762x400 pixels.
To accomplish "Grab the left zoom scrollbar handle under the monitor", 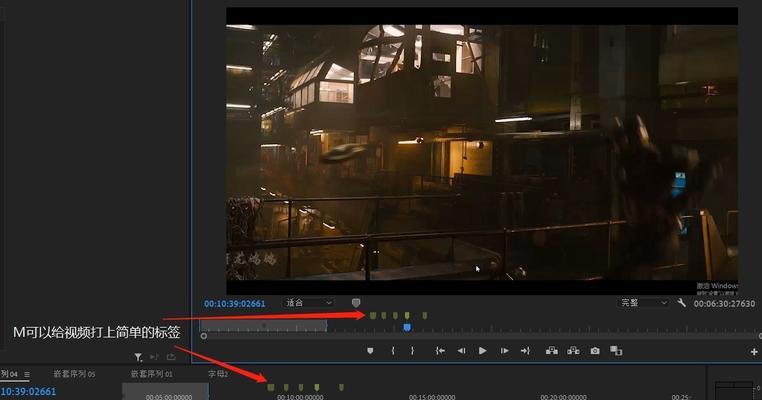I will point(204,336).
